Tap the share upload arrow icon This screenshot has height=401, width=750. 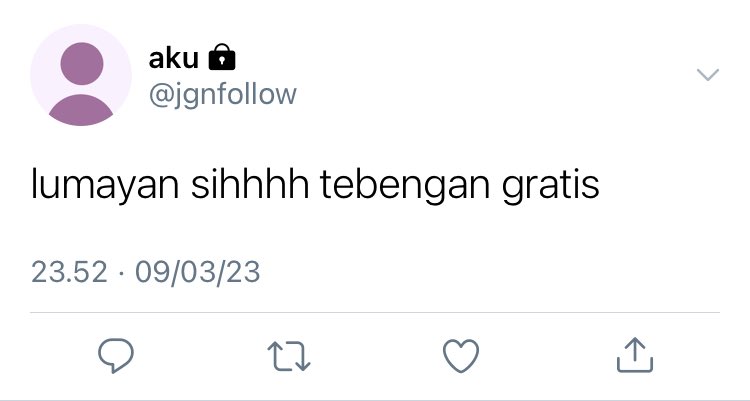[635, 355]
